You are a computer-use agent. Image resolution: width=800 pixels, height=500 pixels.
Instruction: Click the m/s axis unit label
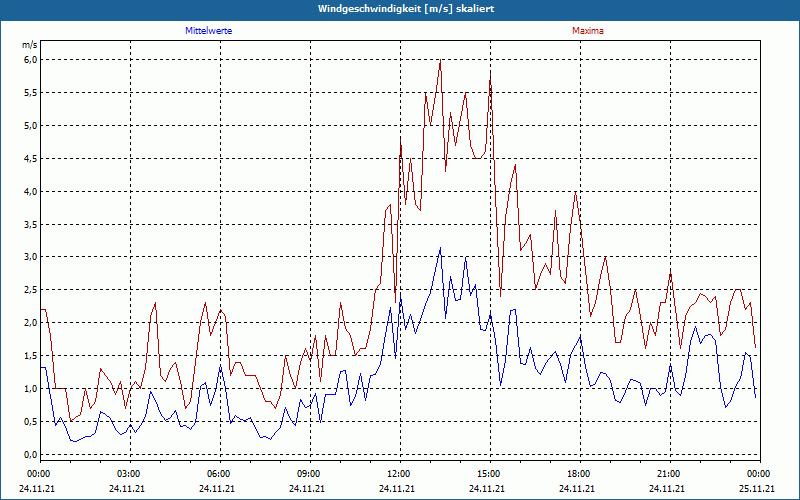click(30, 45)
